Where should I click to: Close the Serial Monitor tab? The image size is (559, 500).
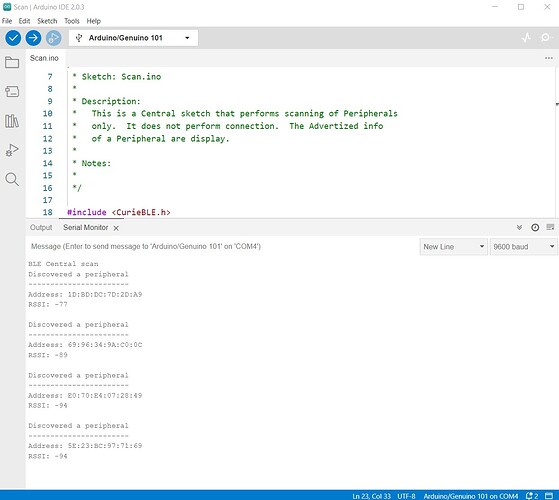pyautogui.click(x=116, y=228)
